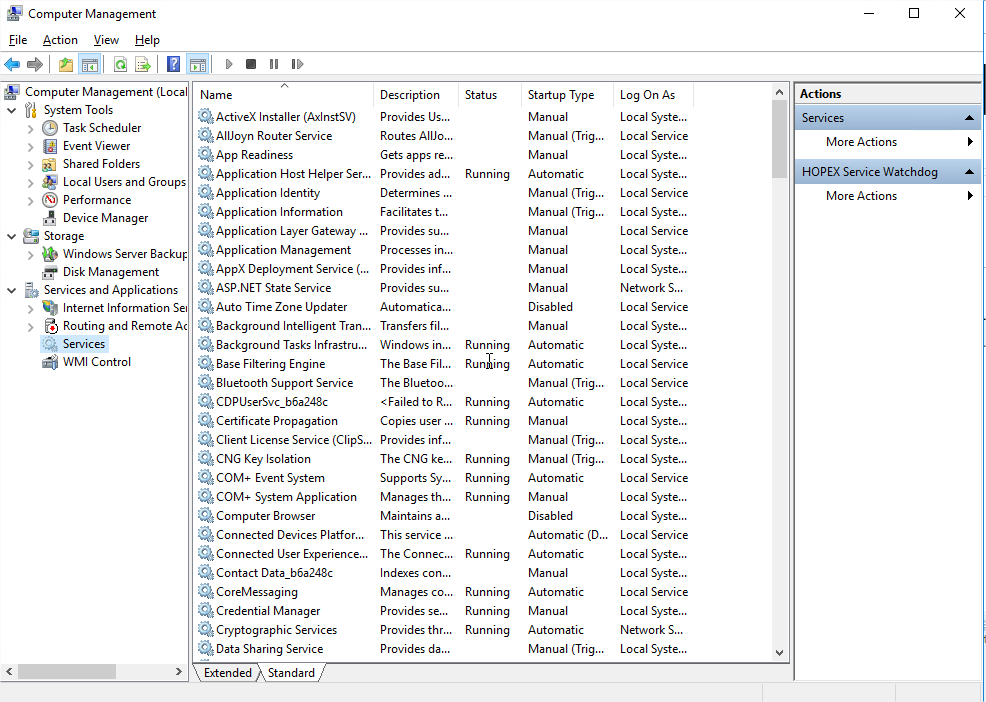Click the Back arrow in the toolbar
This screenshot has width=986, height=702.
pos(12,65)
